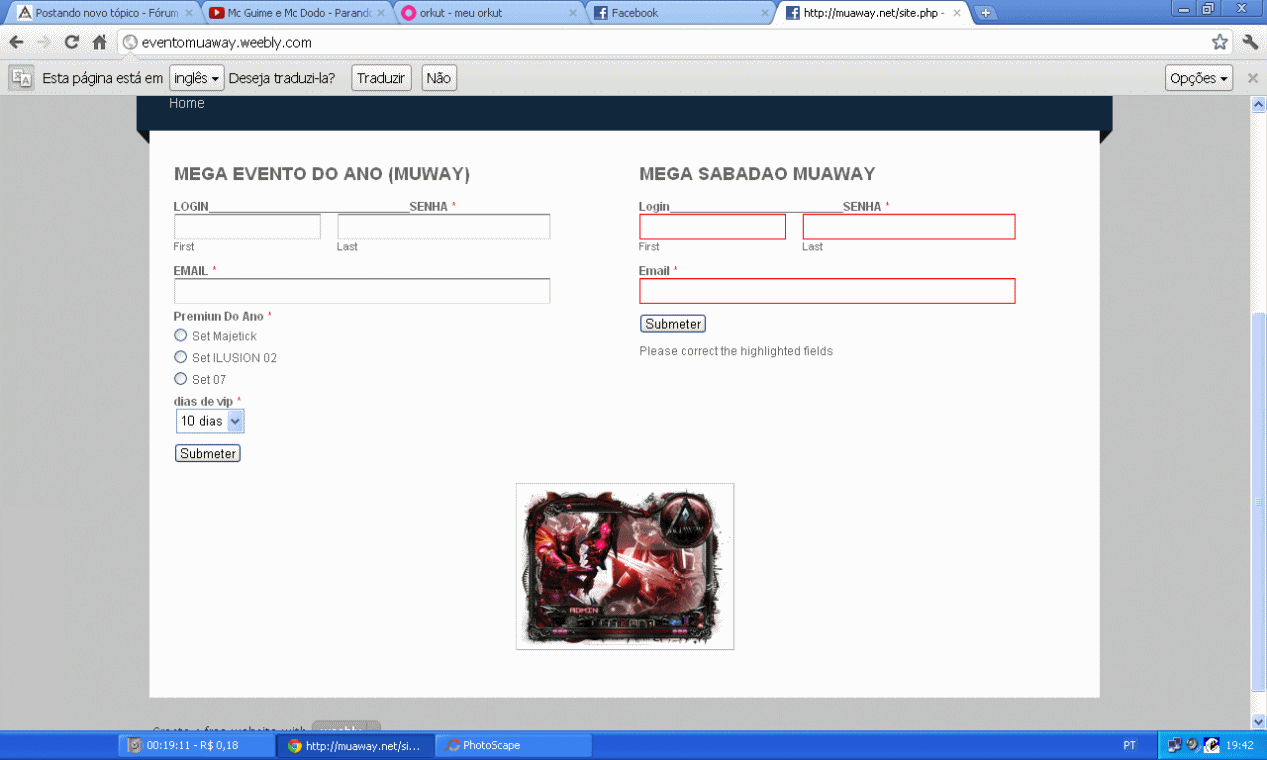Click the browser back arrow
The height and width of the screenshot is (760, 1267).
point(16,42)
